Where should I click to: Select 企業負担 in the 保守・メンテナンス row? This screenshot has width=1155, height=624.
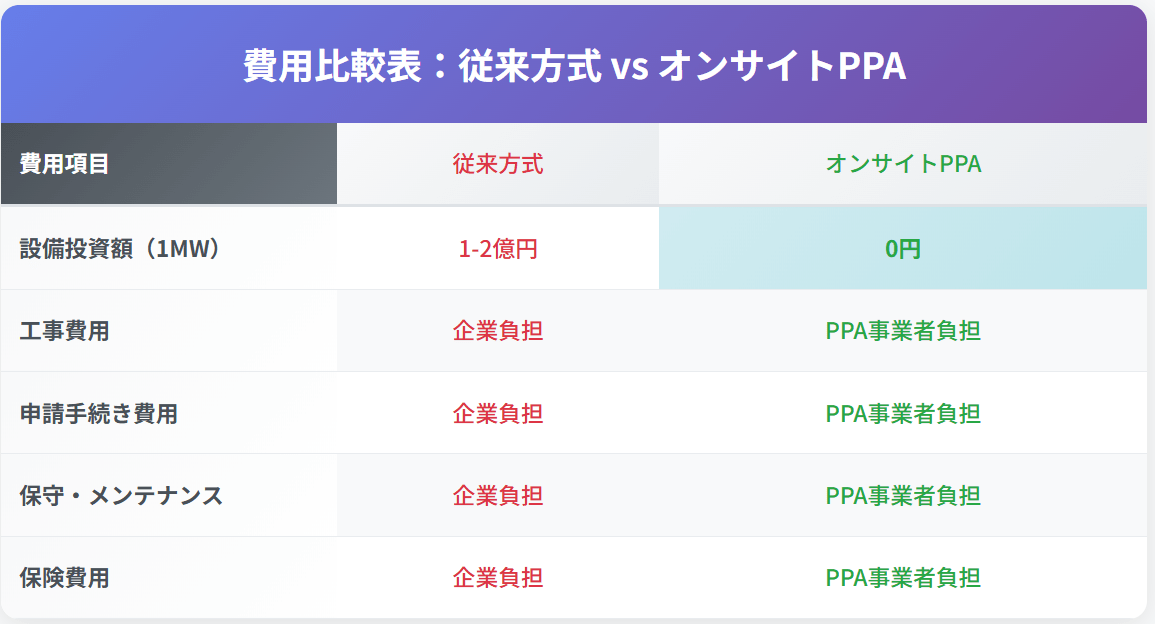498,495
